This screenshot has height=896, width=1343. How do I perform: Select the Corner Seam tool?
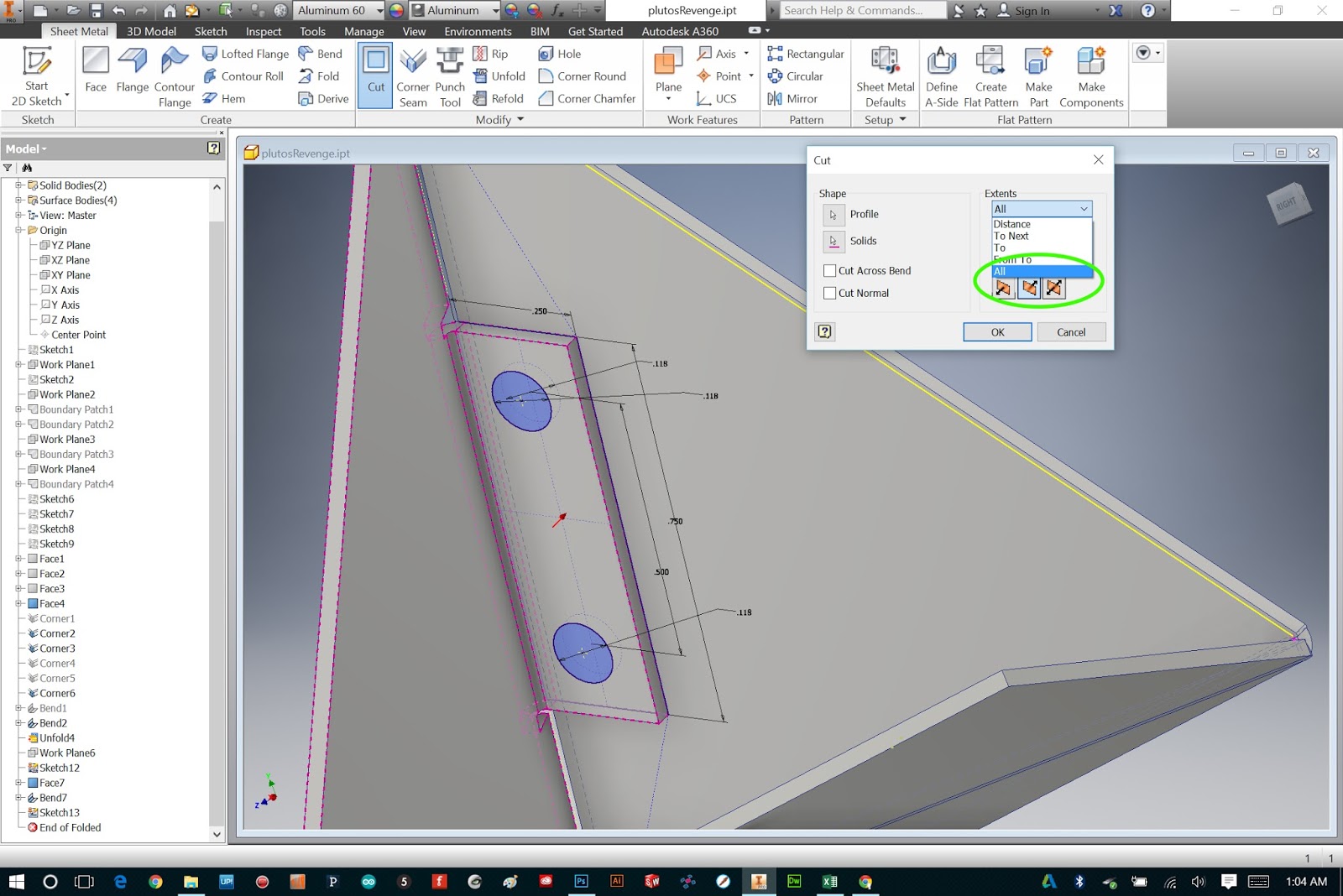[412, 74]
